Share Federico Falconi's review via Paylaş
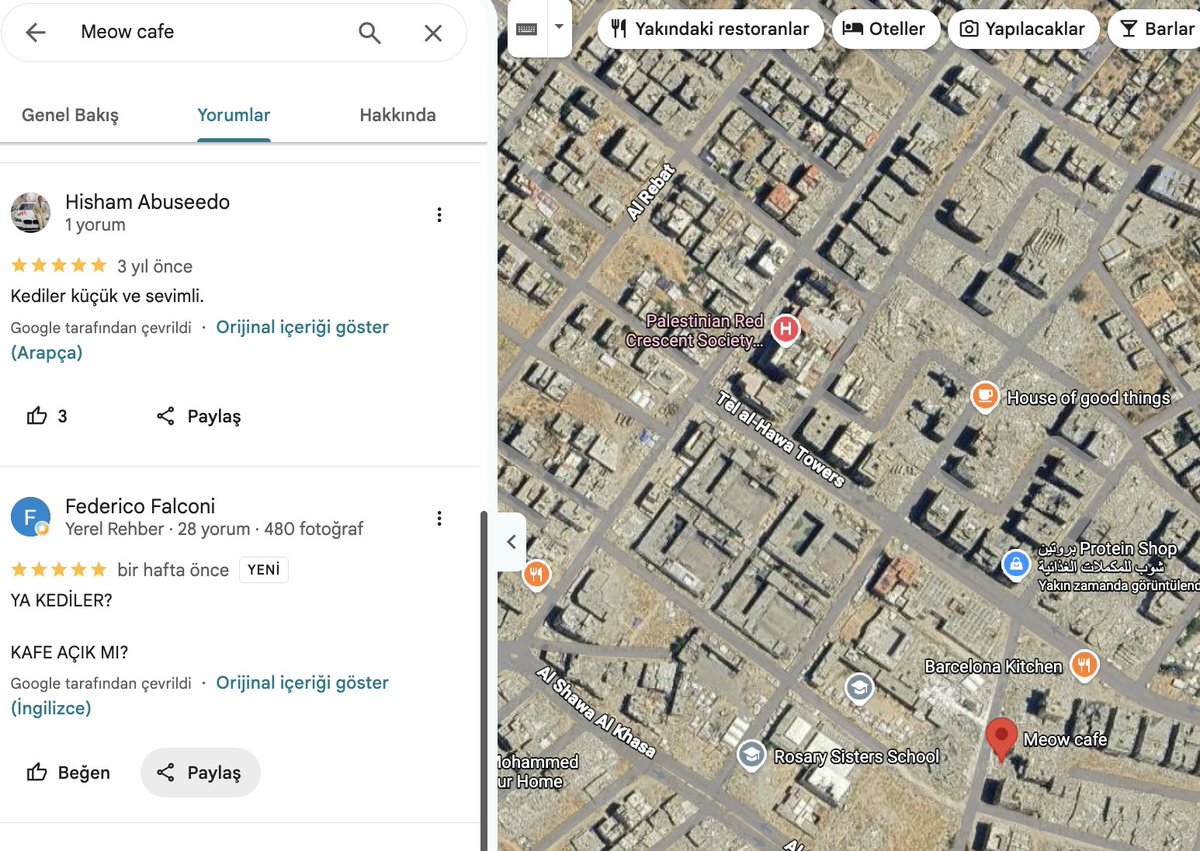 (200, 772)
